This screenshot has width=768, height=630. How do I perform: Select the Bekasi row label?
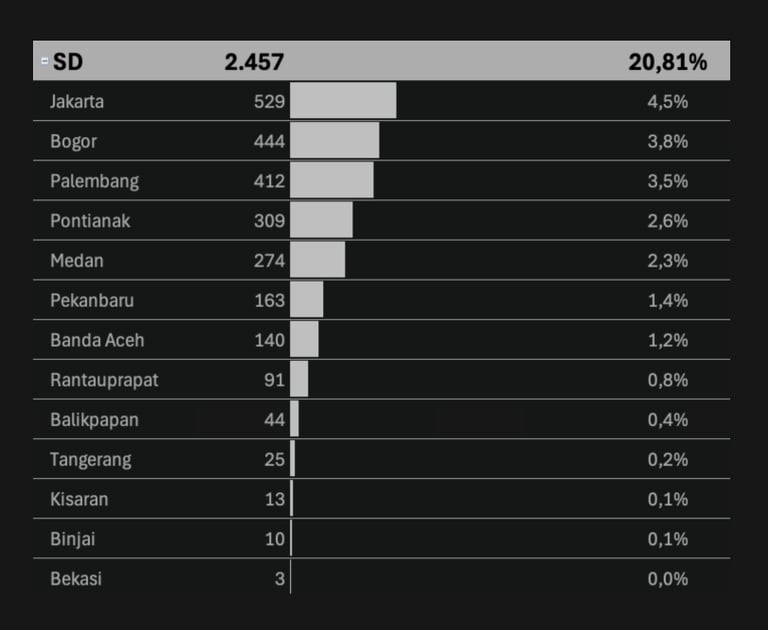pyautogui.click(x=76, y=579)
